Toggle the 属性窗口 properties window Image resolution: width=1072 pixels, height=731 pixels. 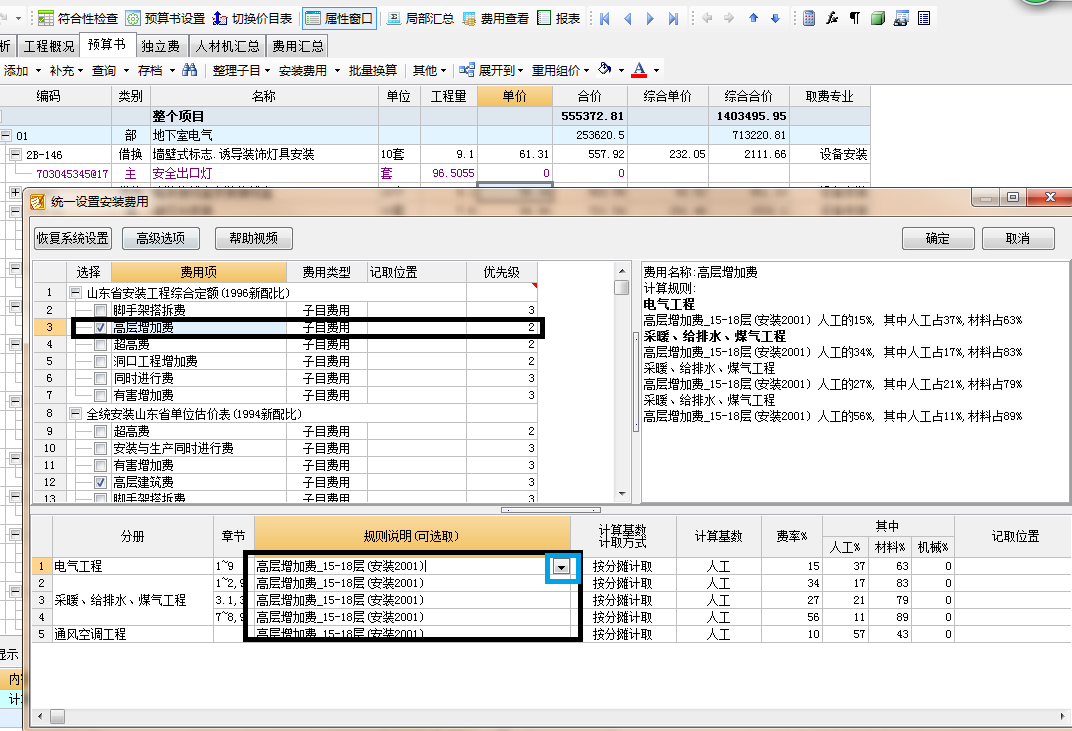pyautogui.click(x=339, y=18)
